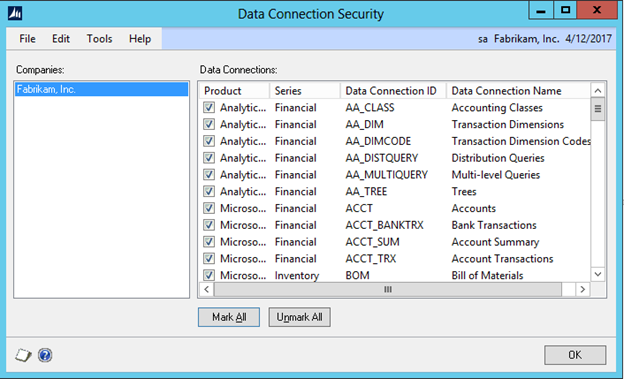The height and width of the screenshot is (379, 624).
Task: Open the Help menu
Action: coord(140,39)
